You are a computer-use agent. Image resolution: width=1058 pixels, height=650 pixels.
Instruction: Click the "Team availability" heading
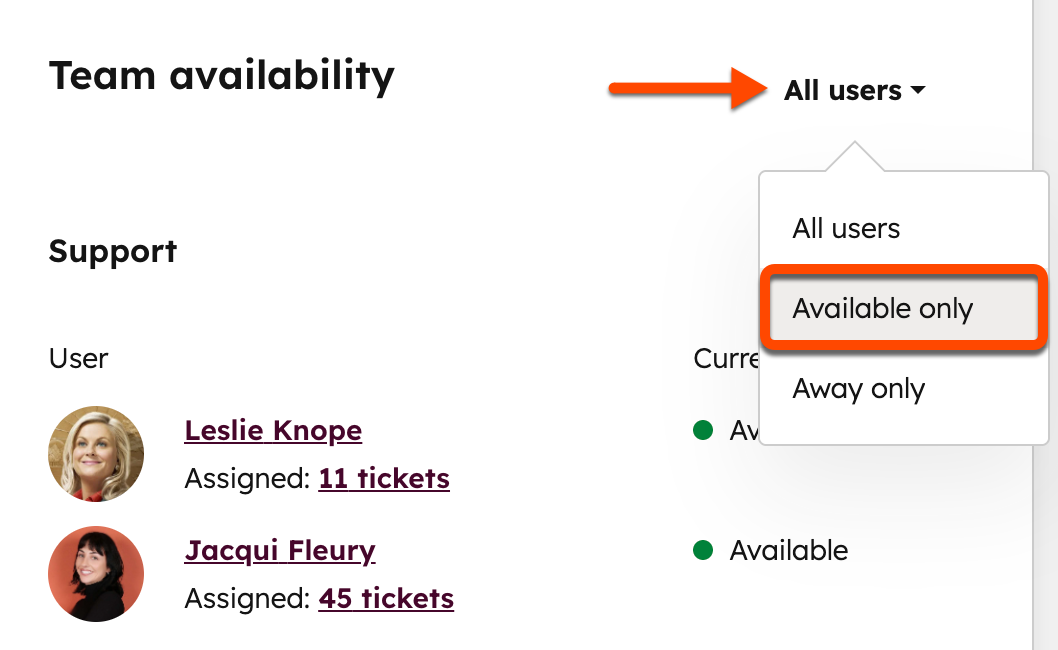click(221, 75)
